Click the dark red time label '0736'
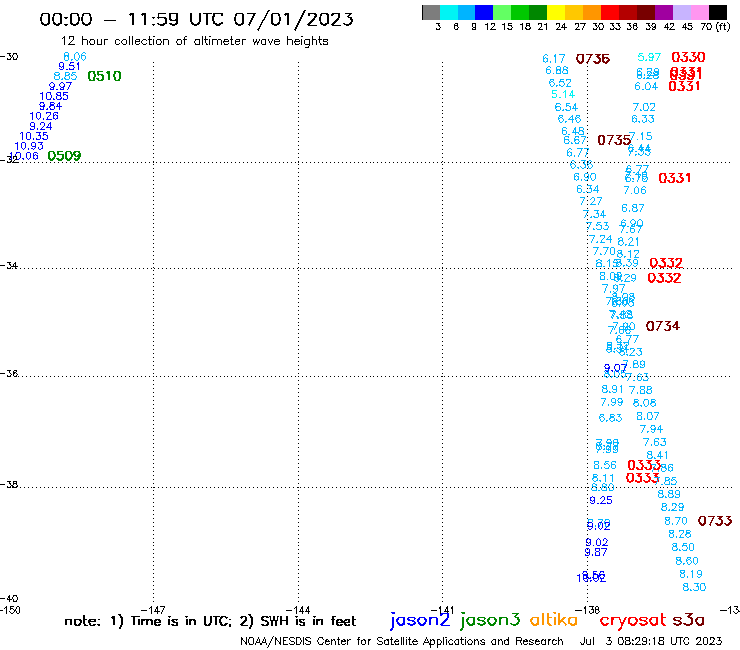 pos(593,59)
